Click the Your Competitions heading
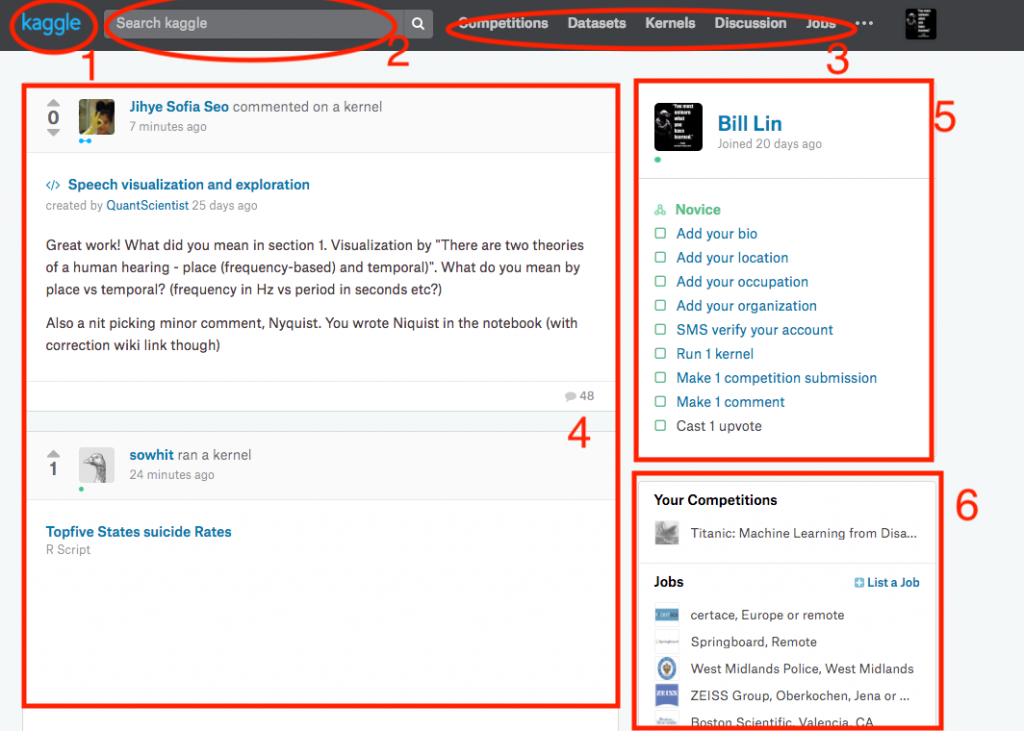This screenshot has width=1024, height=731. tap(715, 500)
